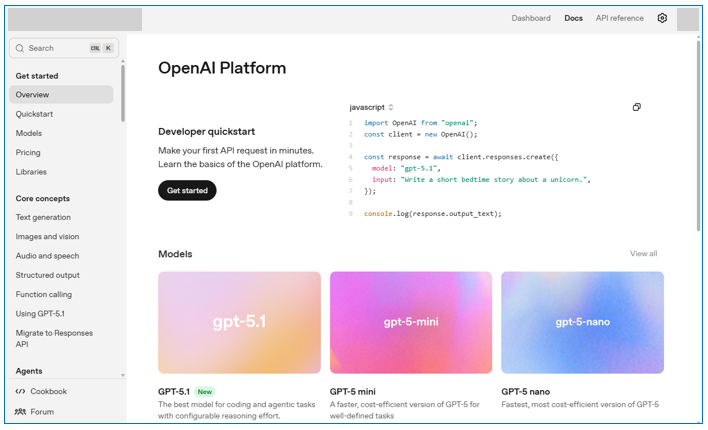Navigate to Function calling docs
Screen dimensions: 708x430
click(x=45, y=295)
